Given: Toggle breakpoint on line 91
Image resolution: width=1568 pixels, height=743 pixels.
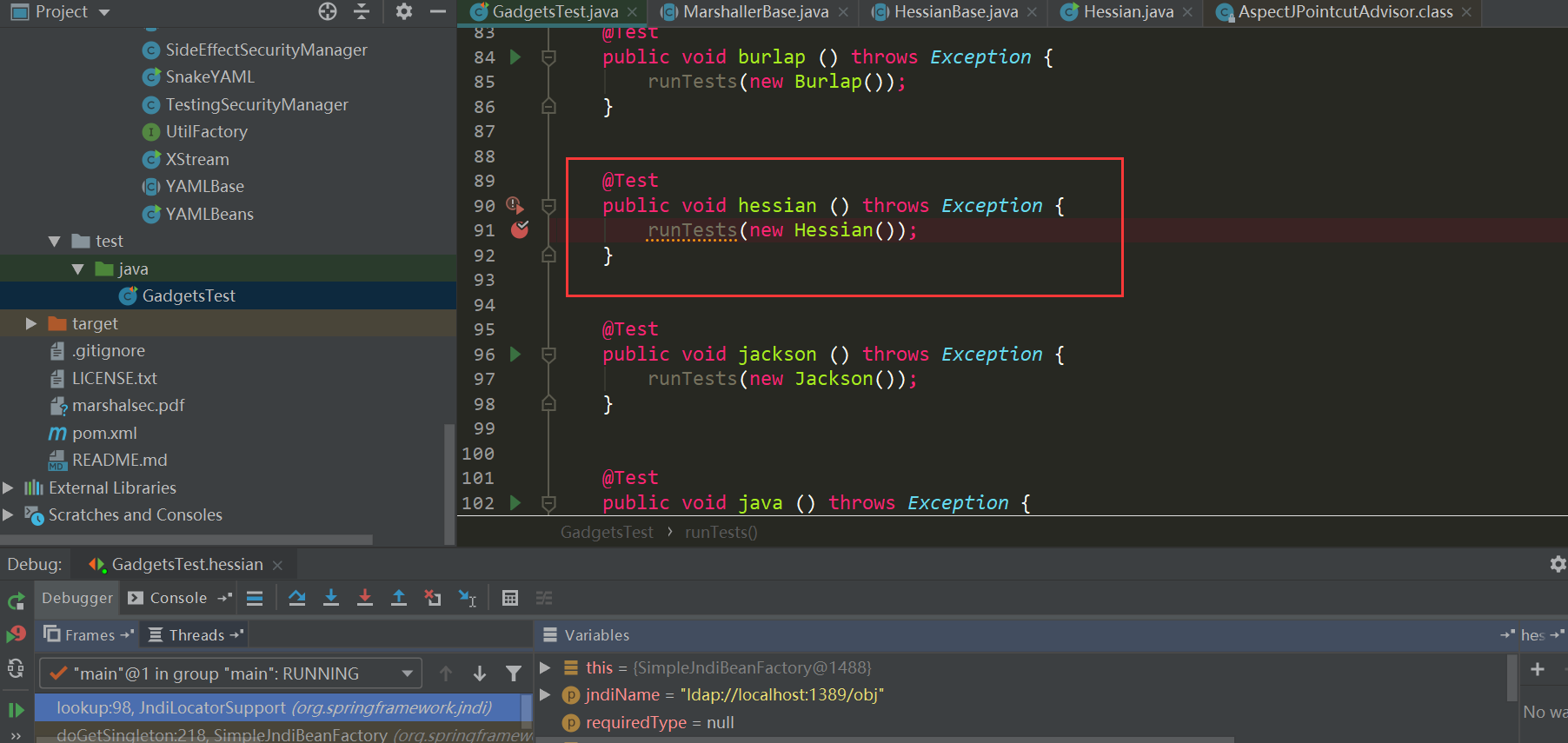Looking at the screenshot, I should point(520,230).
